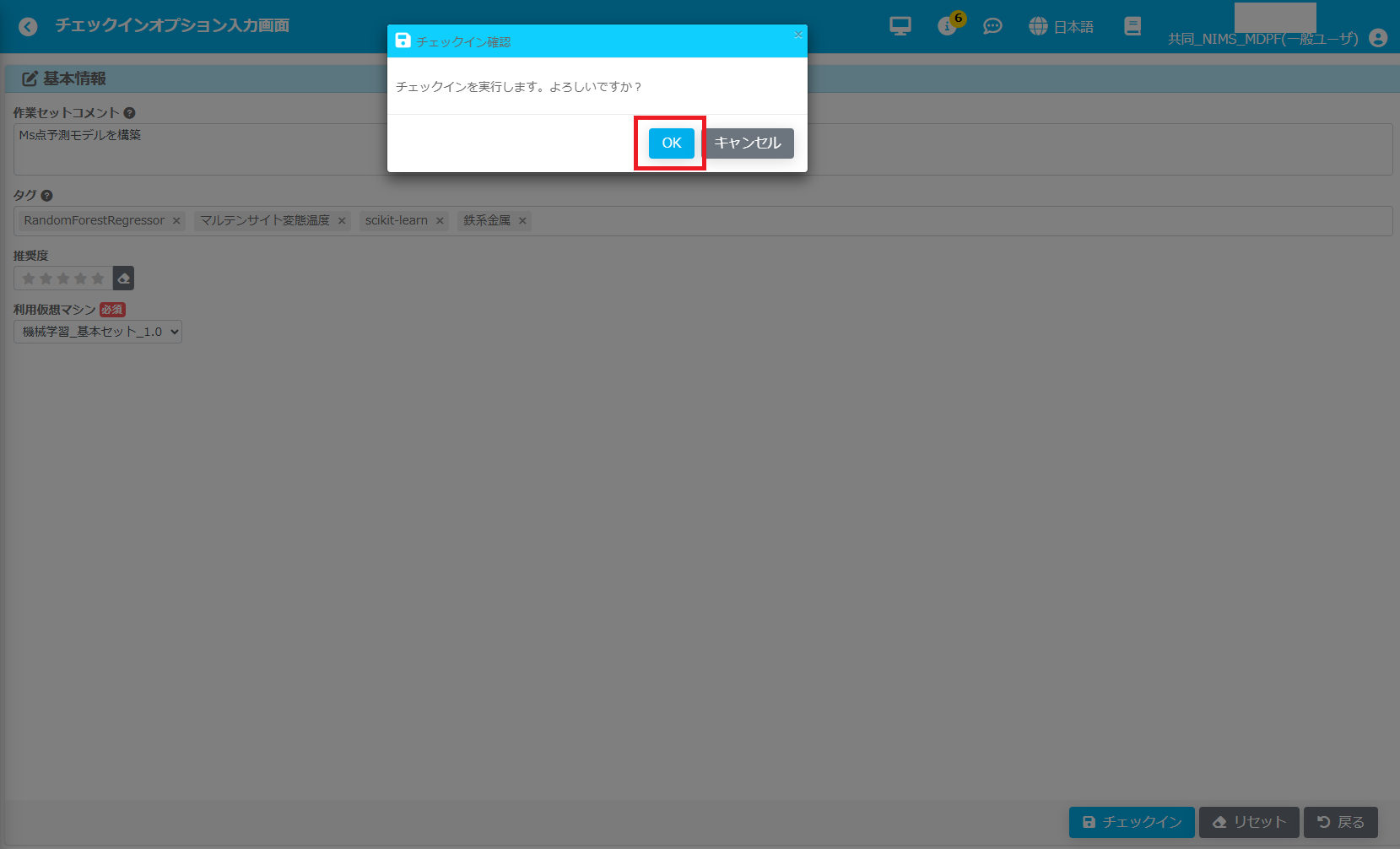Click the back arrow icon in header
Screen dimensions: 1400x849
(x=28, y=27)
